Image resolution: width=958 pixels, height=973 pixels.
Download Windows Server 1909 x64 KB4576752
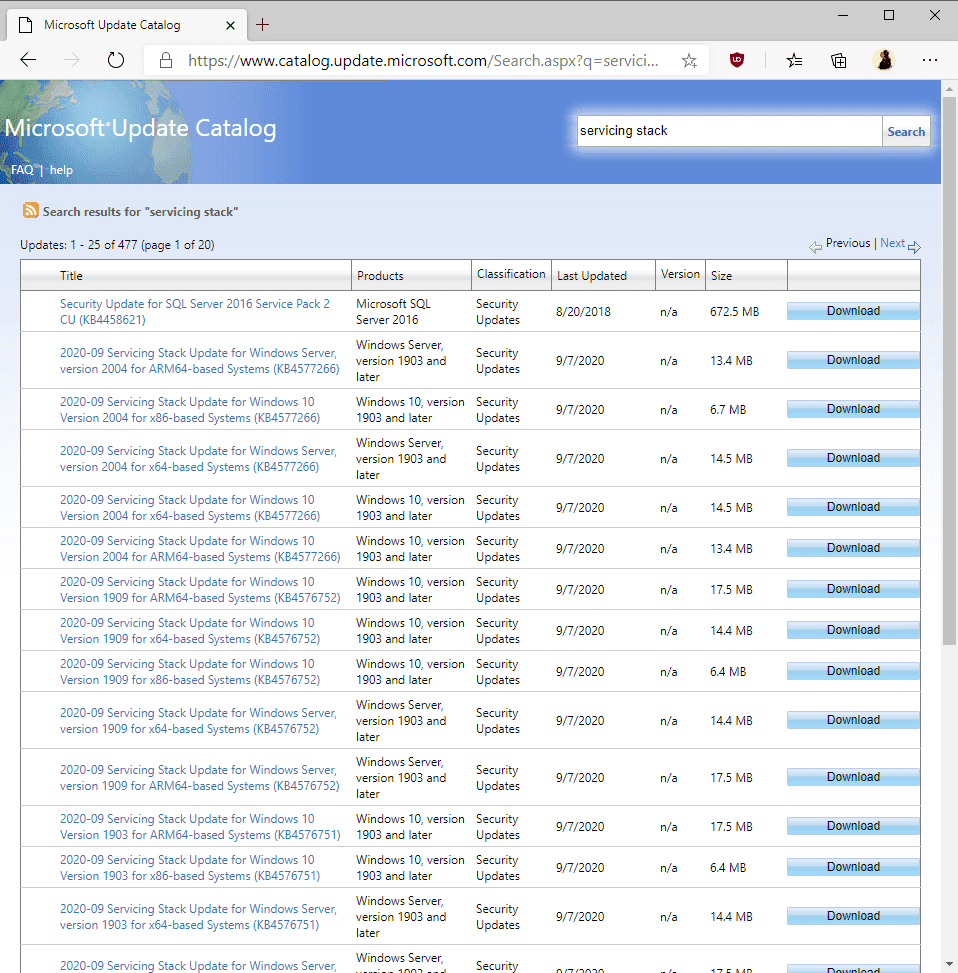pyautogui.click(x=853, y=720)
